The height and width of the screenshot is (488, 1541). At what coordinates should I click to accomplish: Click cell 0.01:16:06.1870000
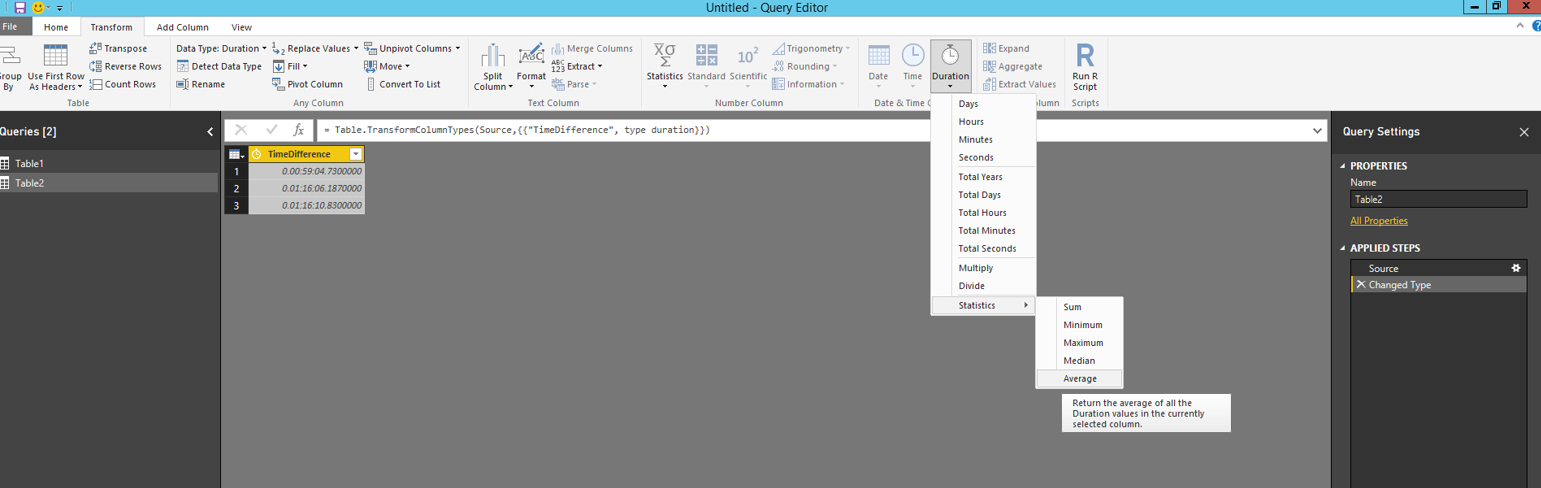tap(306, 188)
